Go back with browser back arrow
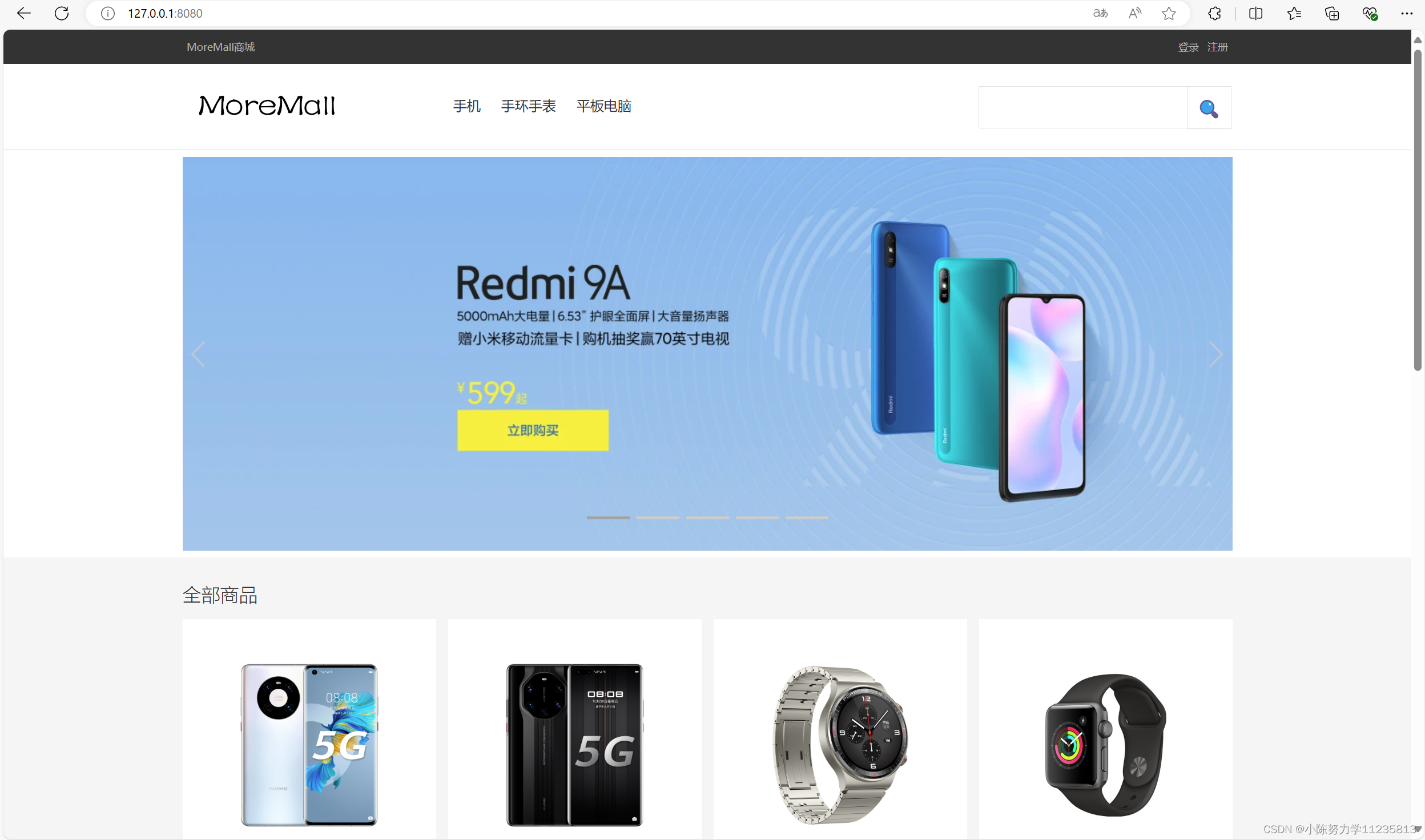This screenshot has height=840, width=1425. [23, 13]
